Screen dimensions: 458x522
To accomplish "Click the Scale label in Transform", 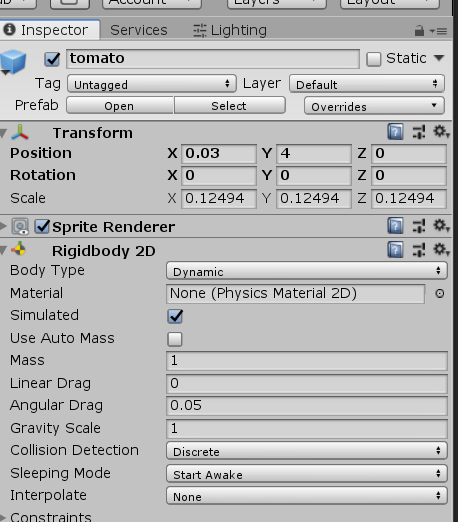I will (28, 198).
